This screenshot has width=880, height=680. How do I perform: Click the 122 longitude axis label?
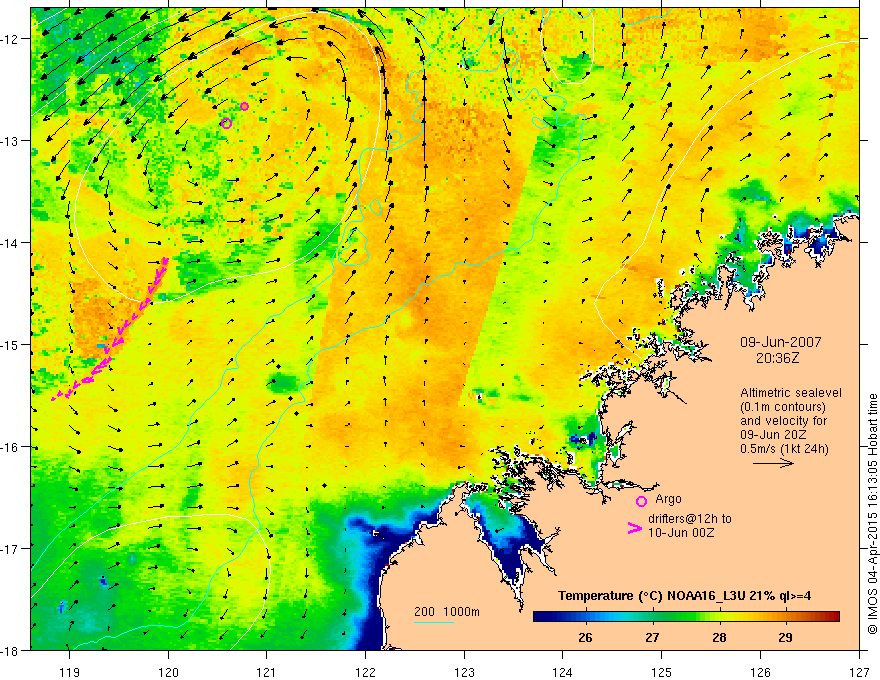(x=365, y=672)
